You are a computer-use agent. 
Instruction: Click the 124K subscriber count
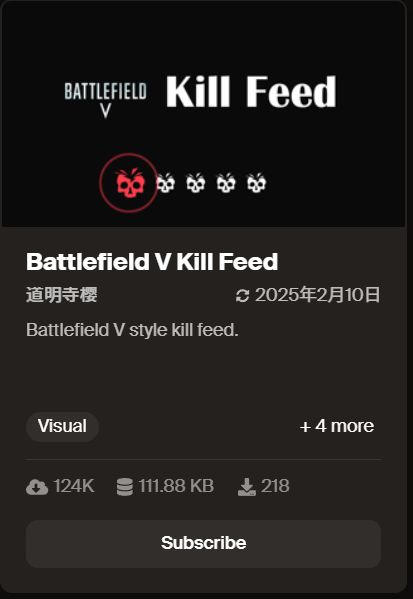74,487
